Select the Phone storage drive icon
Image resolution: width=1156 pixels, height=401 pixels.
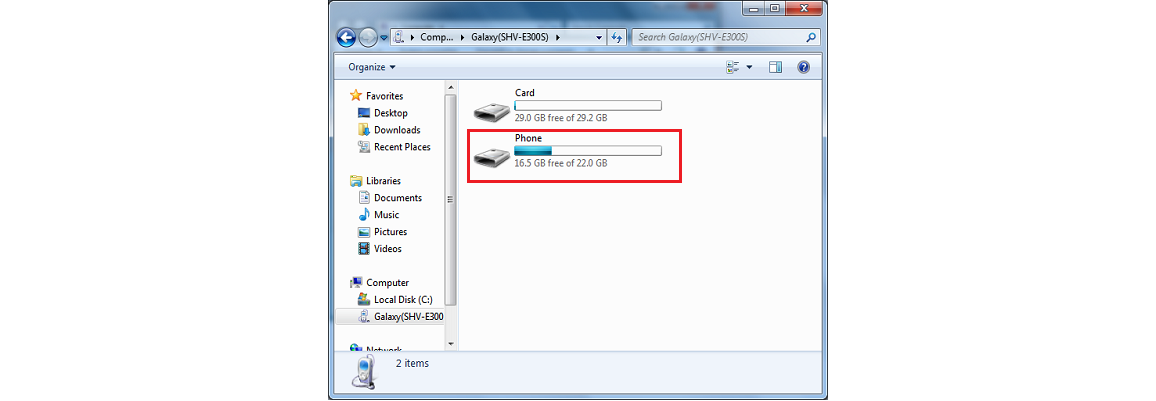click(492, 156)
